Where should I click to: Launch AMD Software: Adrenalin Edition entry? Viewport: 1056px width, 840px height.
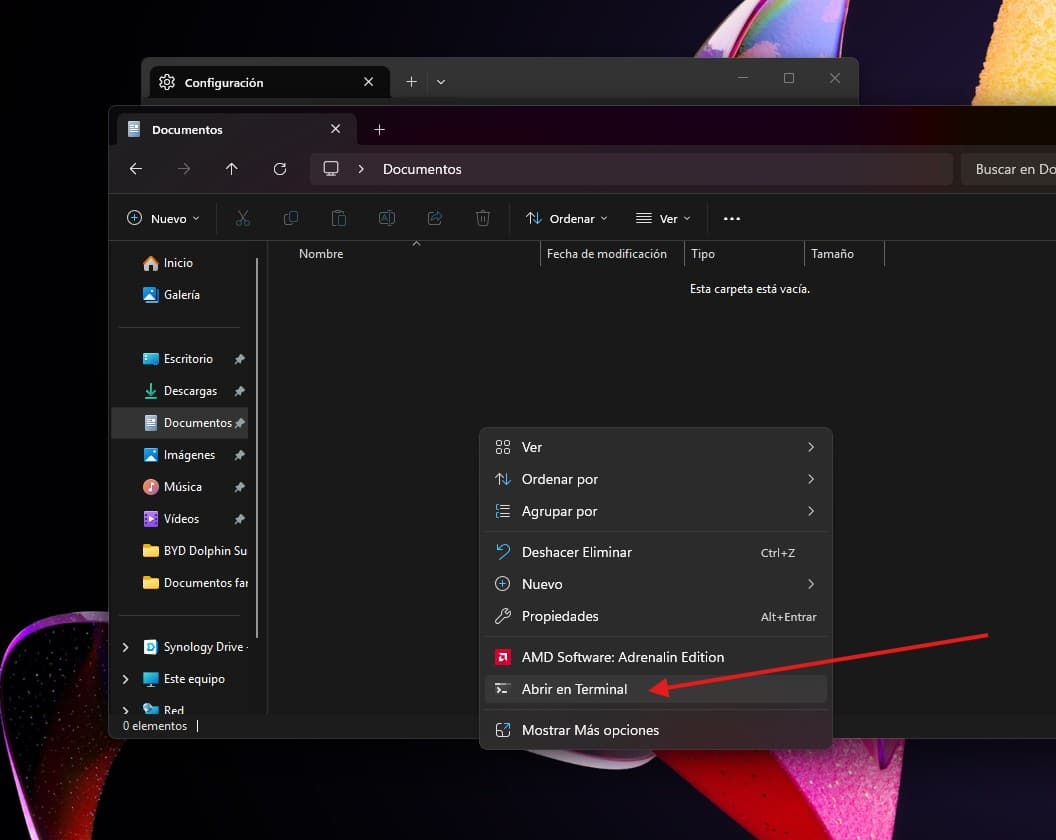(x=655, y=657)
